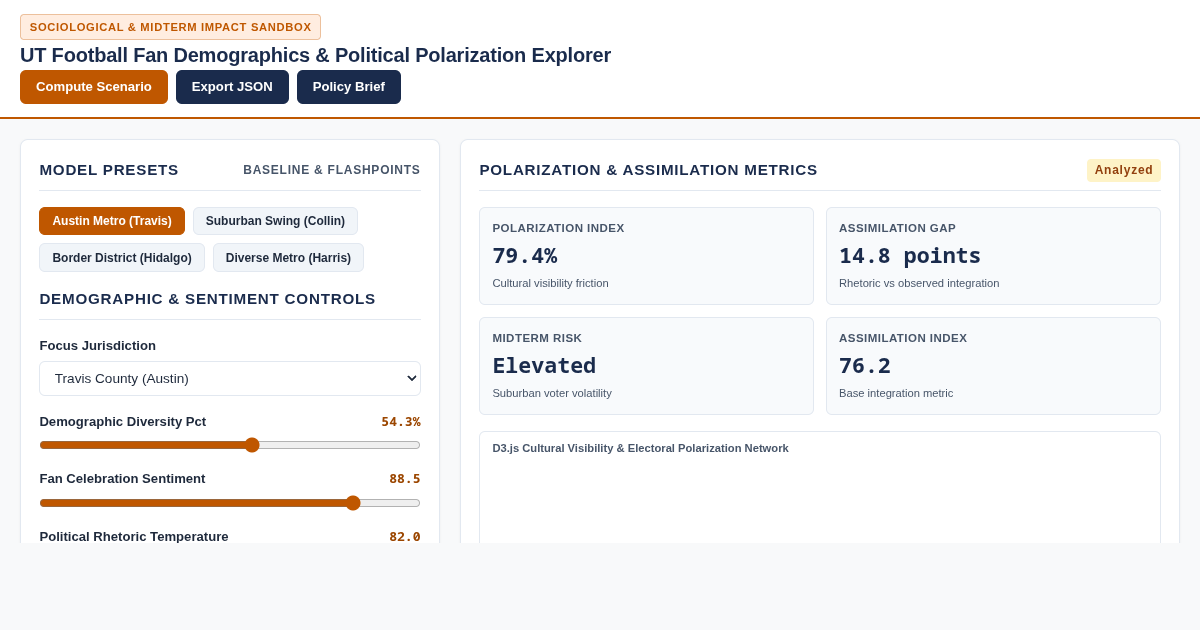1200x630 pixels.
Task: Click the 54.3% diversity value
Action: (x=401, y=422)
